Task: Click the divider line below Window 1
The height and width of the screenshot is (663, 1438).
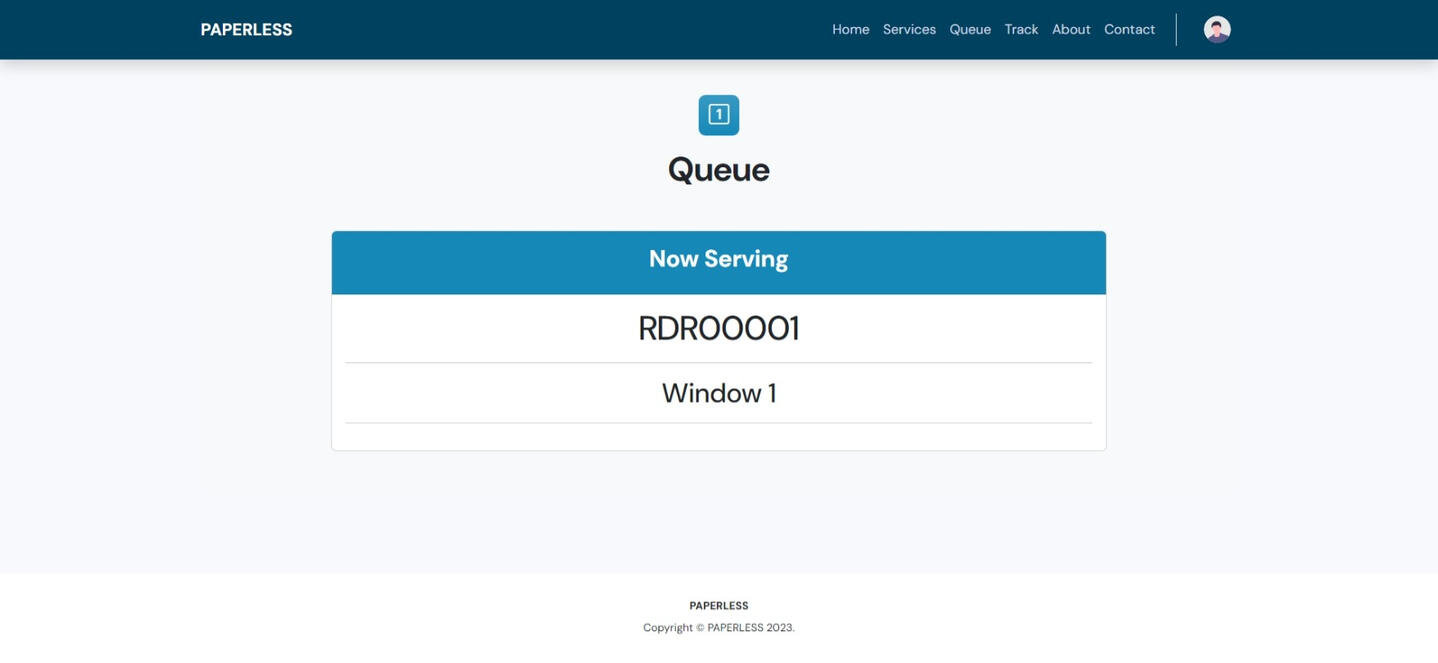Action: 718,423
